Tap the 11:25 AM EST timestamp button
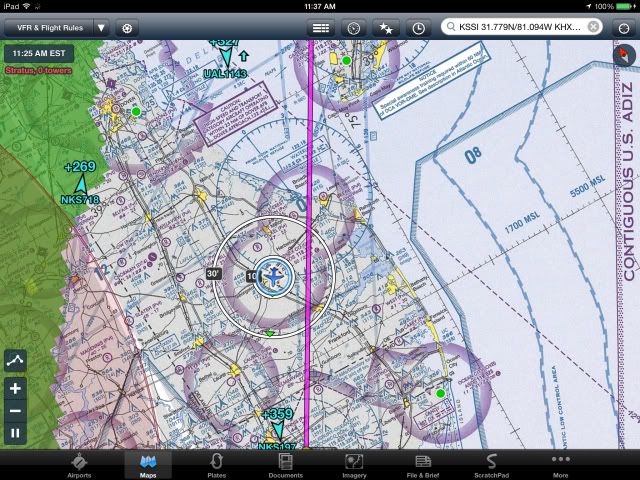 coord(41,53)
